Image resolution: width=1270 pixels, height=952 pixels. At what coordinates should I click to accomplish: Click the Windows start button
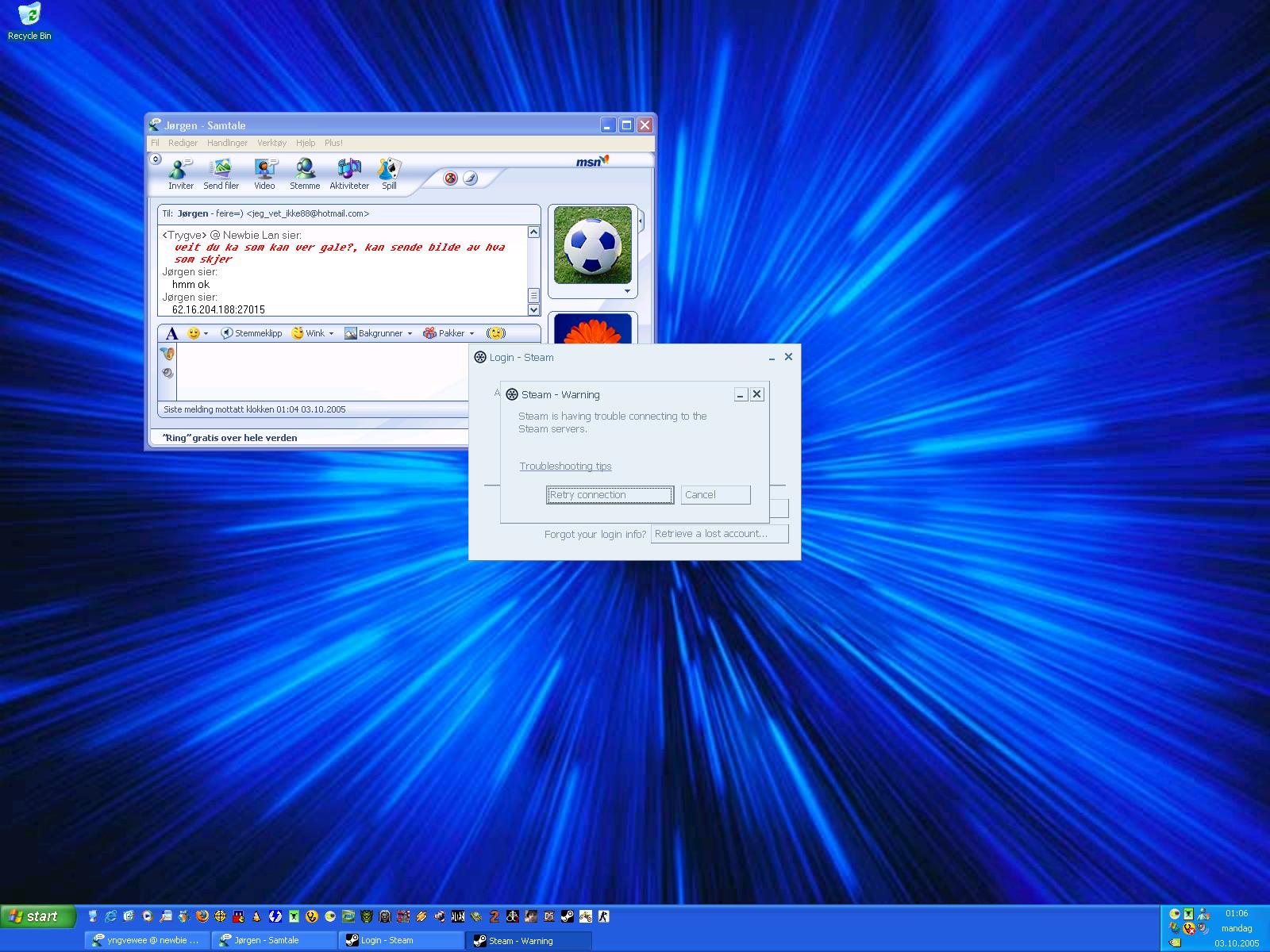click(38, 916)
